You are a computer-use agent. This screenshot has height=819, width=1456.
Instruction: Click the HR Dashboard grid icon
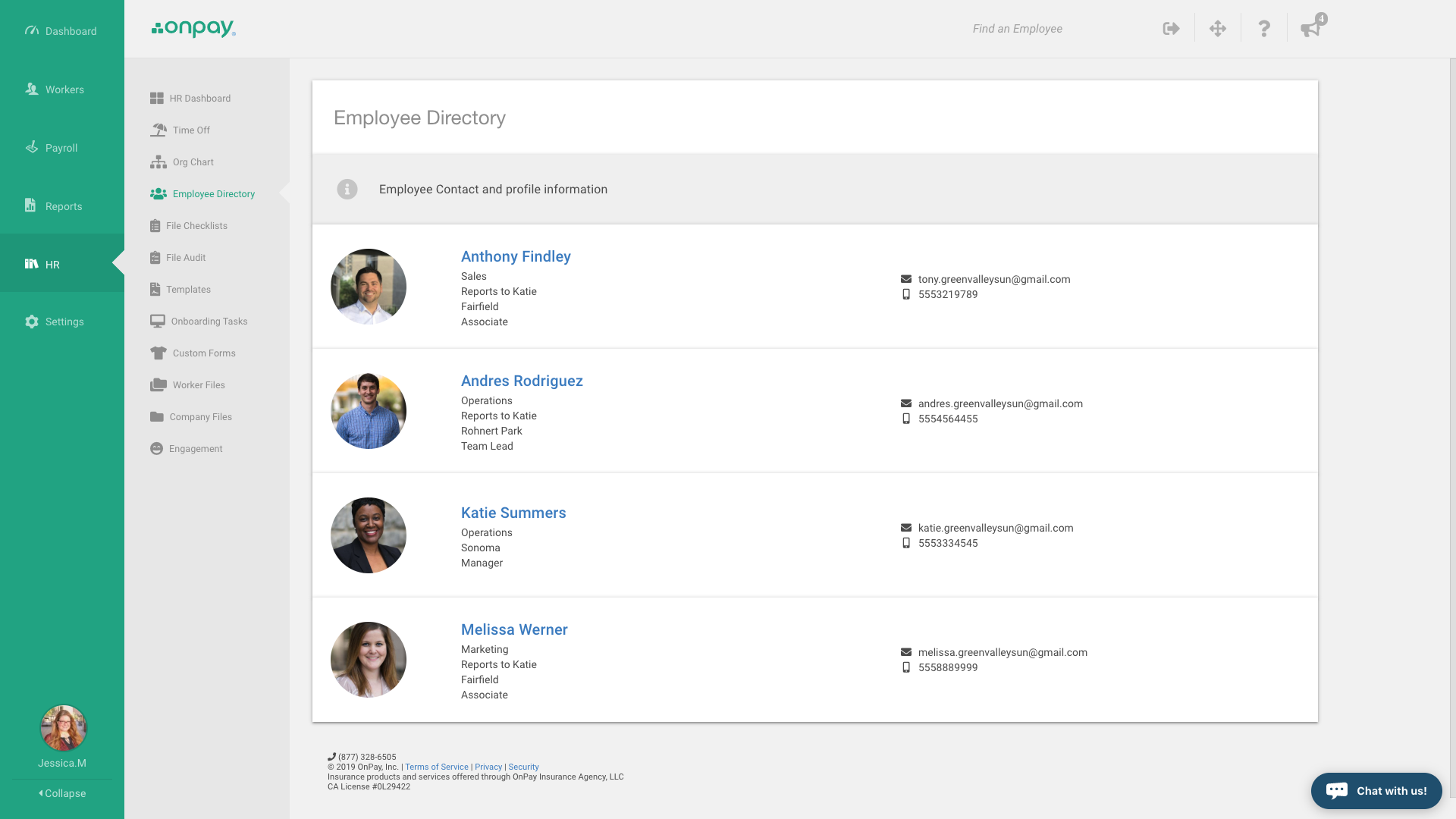coord(157,99)
